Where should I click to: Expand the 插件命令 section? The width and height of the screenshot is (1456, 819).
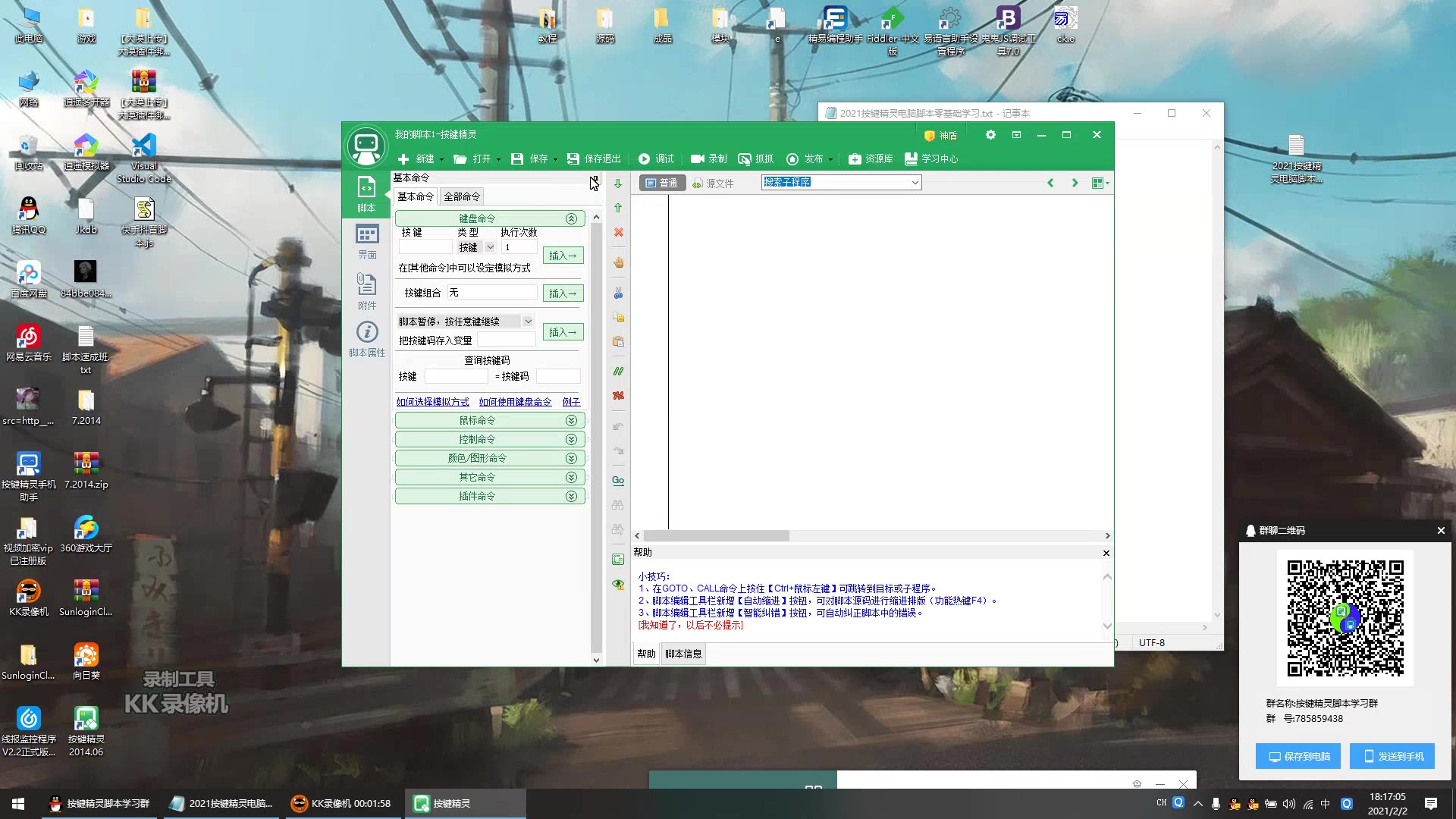point(489,496)
